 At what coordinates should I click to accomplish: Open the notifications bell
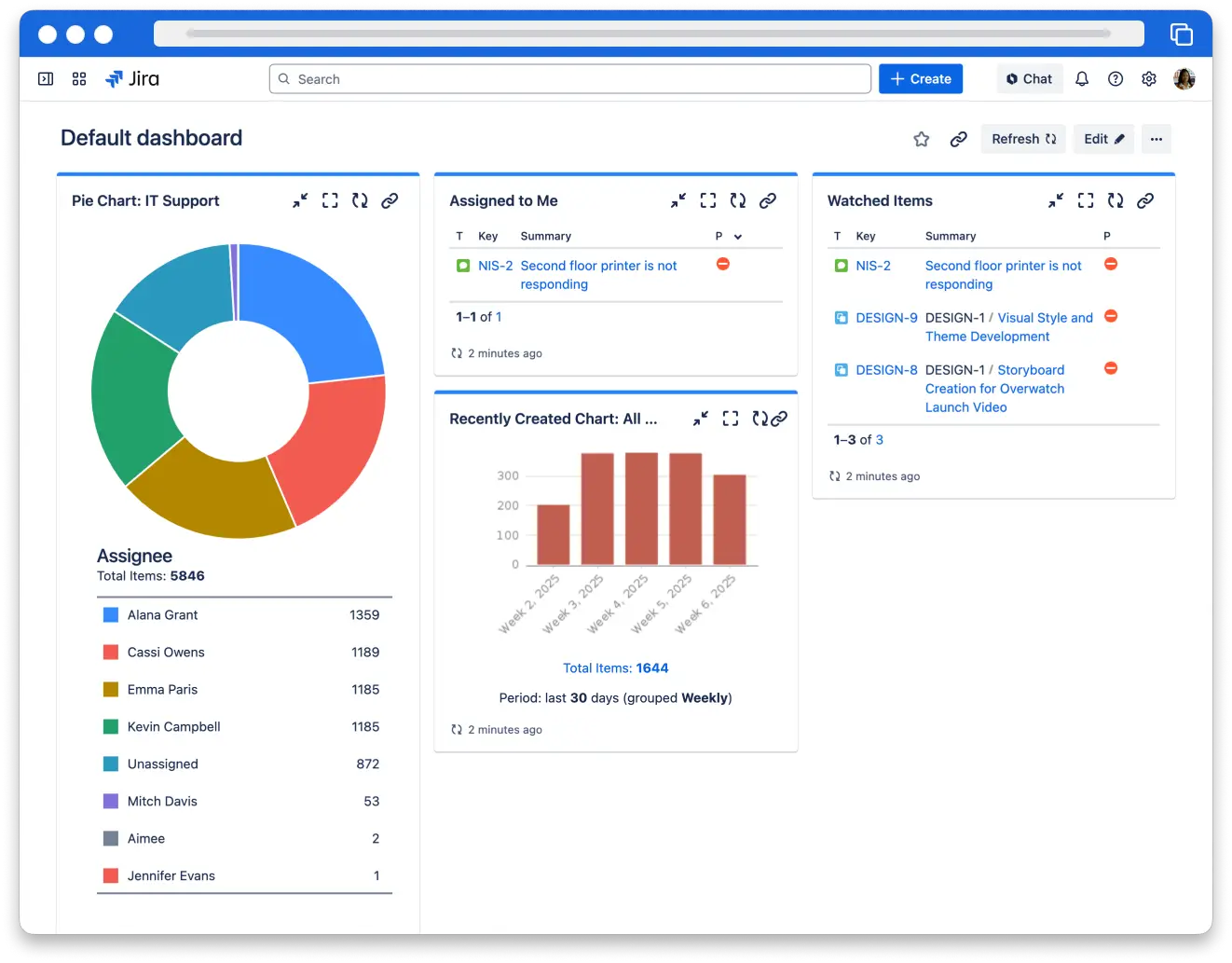coord(1081,79)
